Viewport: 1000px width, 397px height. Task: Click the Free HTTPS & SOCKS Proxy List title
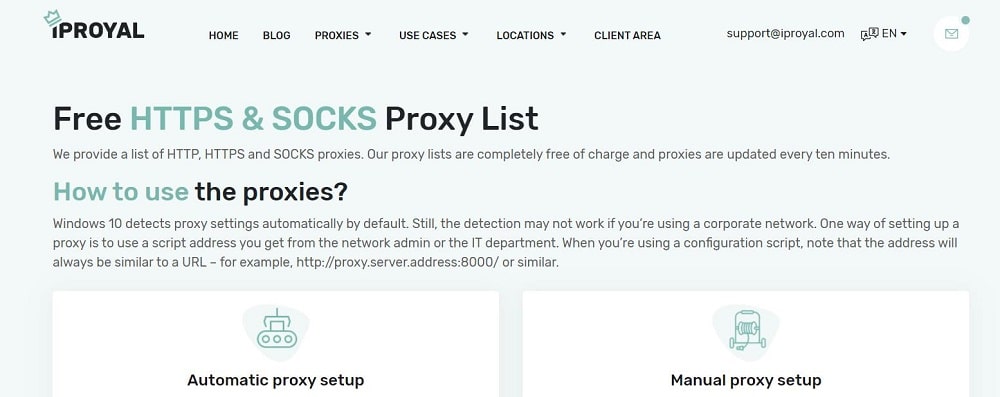click(x=296, y=119)
